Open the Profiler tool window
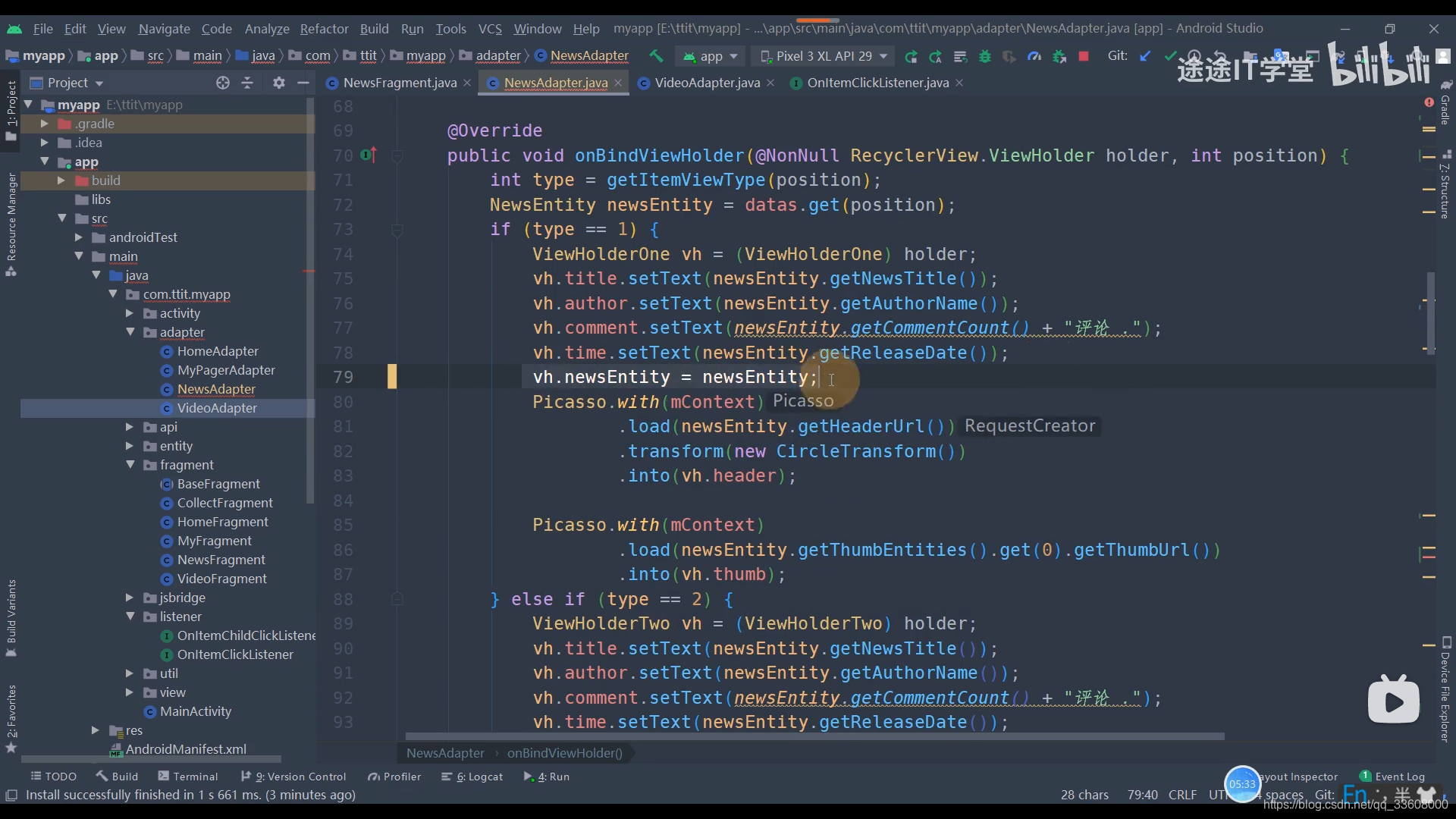The width and height of the screenshot is (1456, 819). click(394, 777)
